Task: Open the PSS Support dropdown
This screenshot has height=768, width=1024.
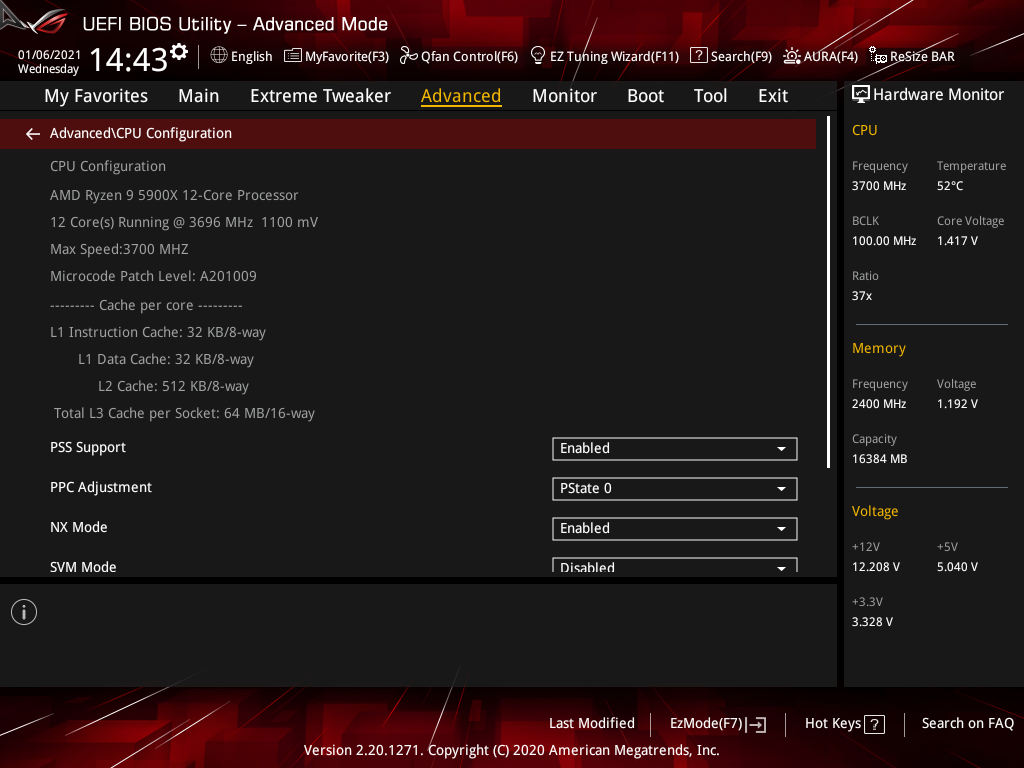Action: click(x=675, y=449)
